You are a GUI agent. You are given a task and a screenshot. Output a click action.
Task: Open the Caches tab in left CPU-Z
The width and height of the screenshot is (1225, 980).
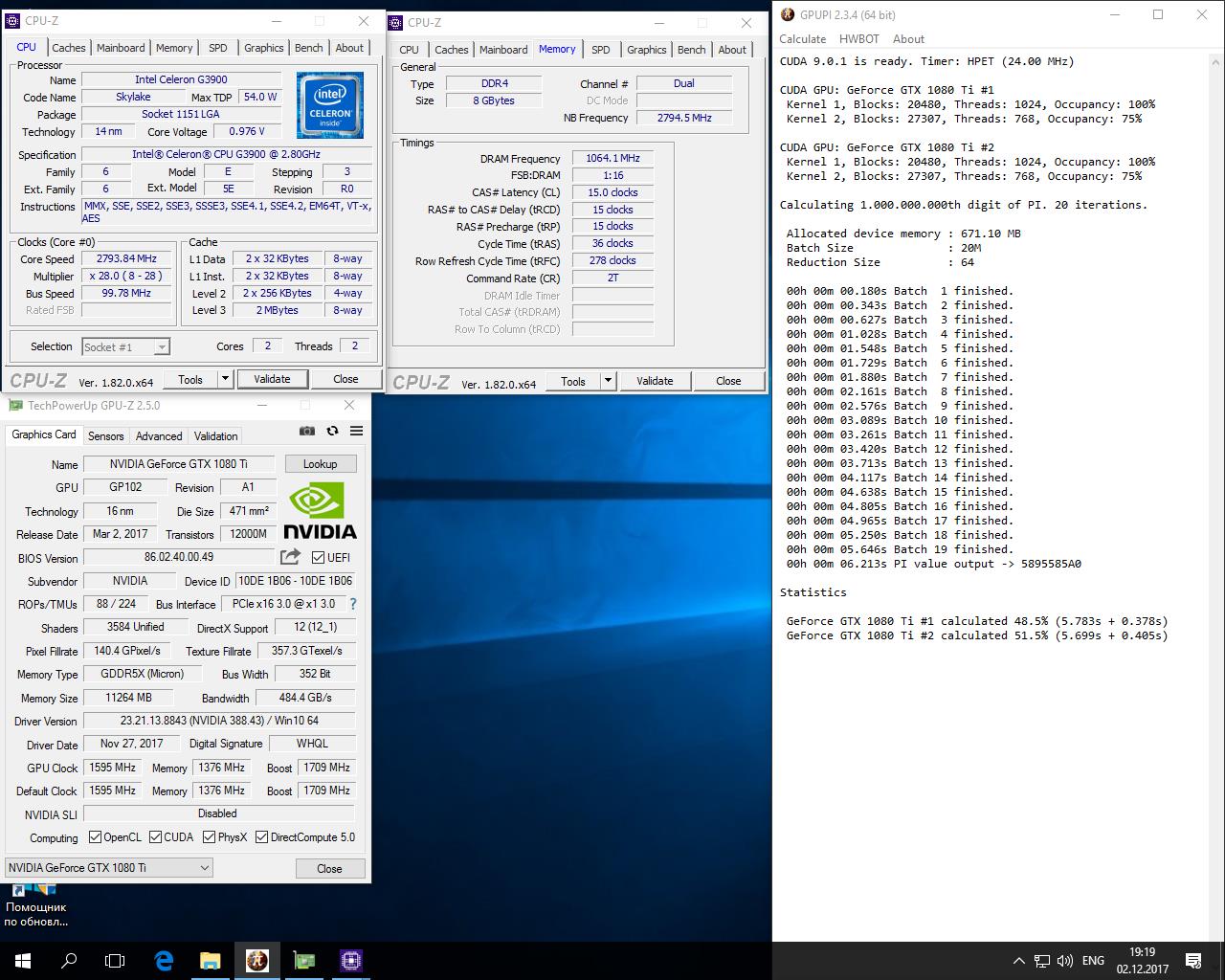coord(68,48)
